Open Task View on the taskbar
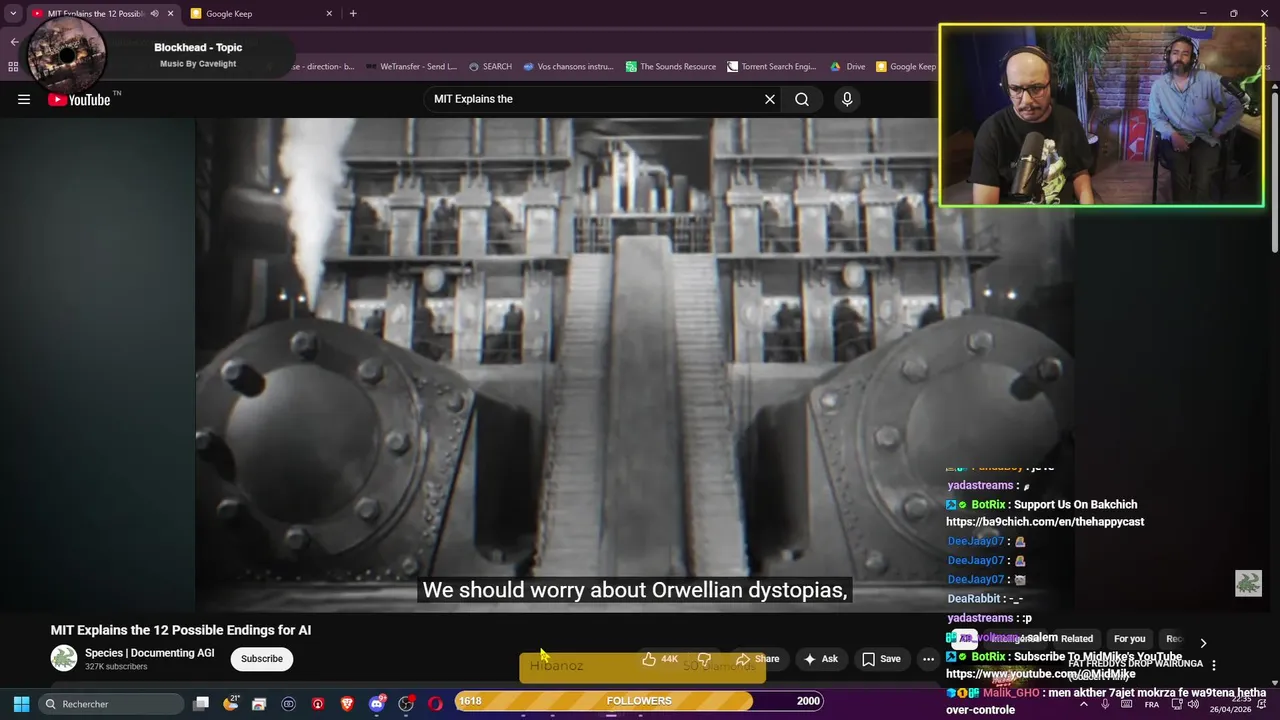Image resolution: width=1280 pixels, height=720 pixels. click(x=201, y=704)
